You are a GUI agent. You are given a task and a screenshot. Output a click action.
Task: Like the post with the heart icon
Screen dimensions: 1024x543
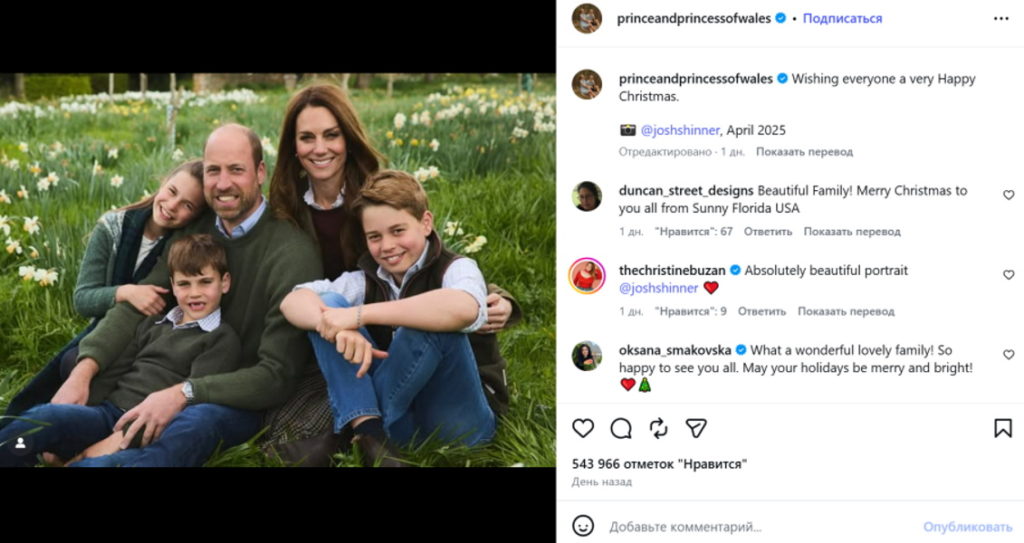pos(583,428)
